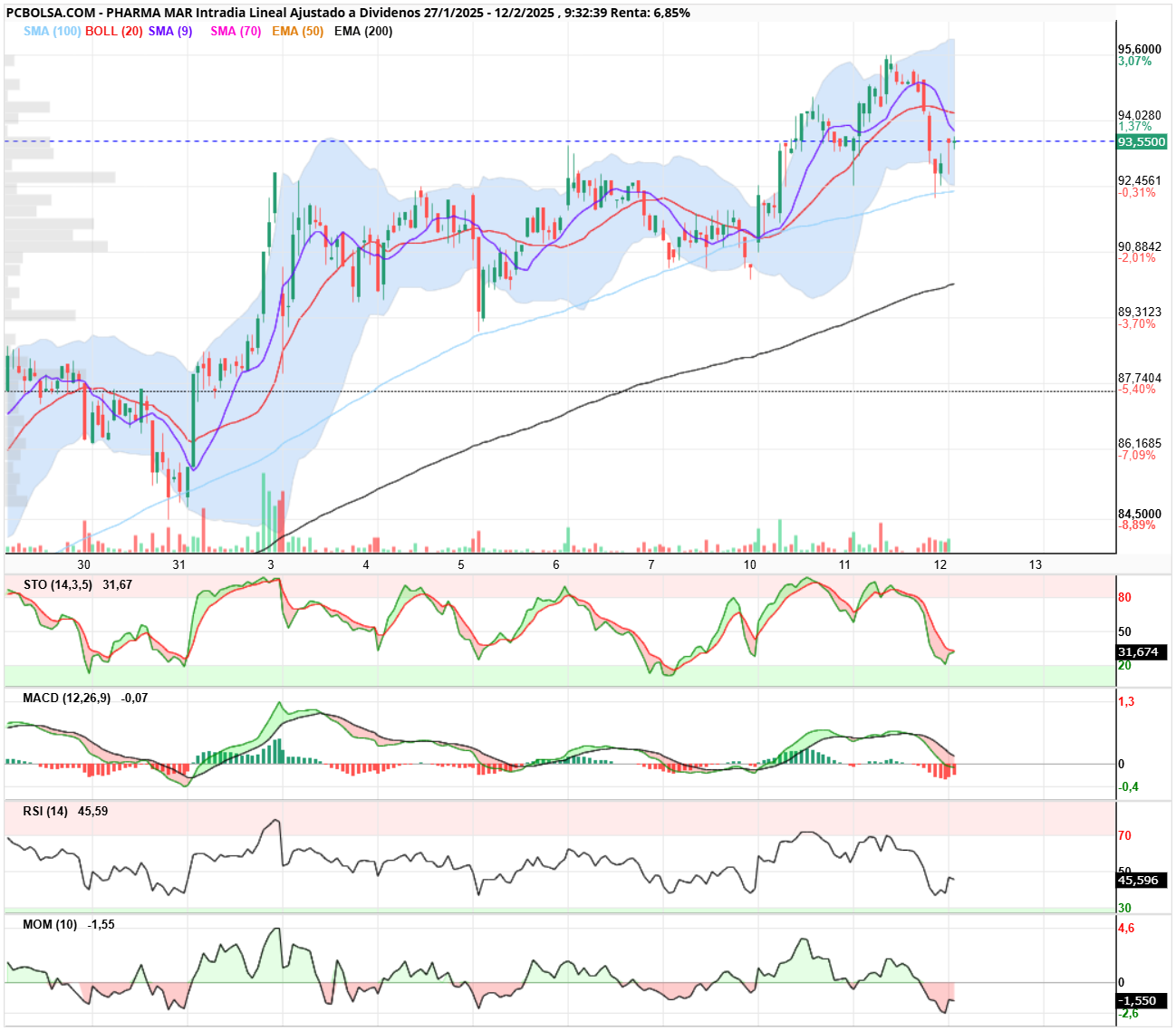Click date axis label 7
This screenshot has width=1176, height=1031.
(x=651, y=564)
